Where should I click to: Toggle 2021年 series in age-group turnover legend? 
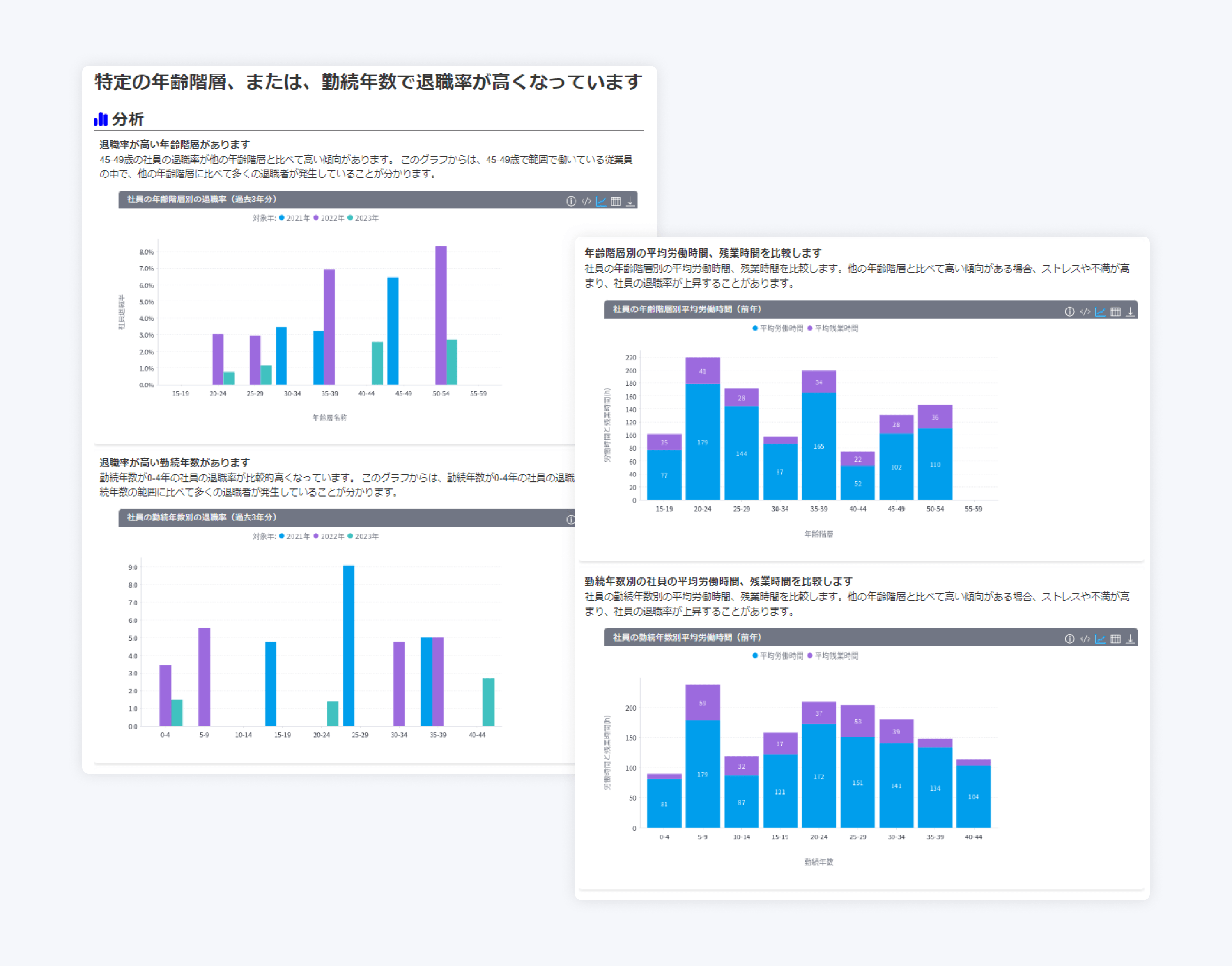294,218
